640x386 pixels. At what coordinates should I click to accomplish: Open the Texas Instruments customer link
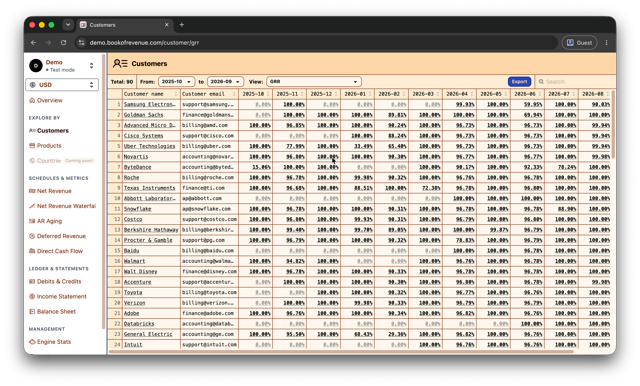click(149, 188)
